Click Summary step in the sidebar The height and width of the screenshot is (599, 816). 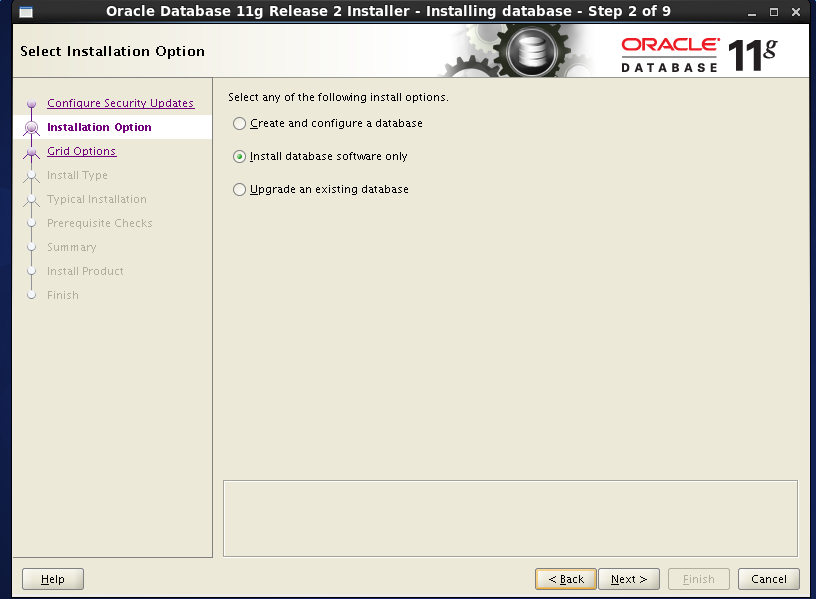tap(71, 247)
